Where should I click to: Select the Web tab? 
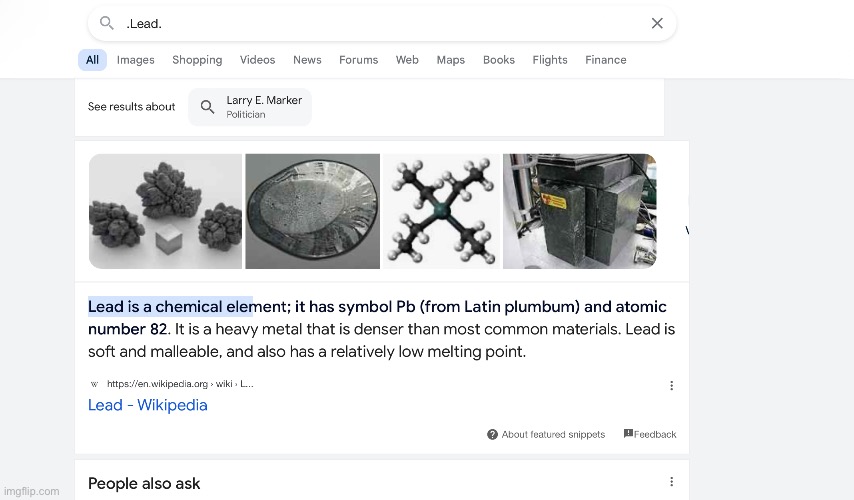(x=407, y=60)
